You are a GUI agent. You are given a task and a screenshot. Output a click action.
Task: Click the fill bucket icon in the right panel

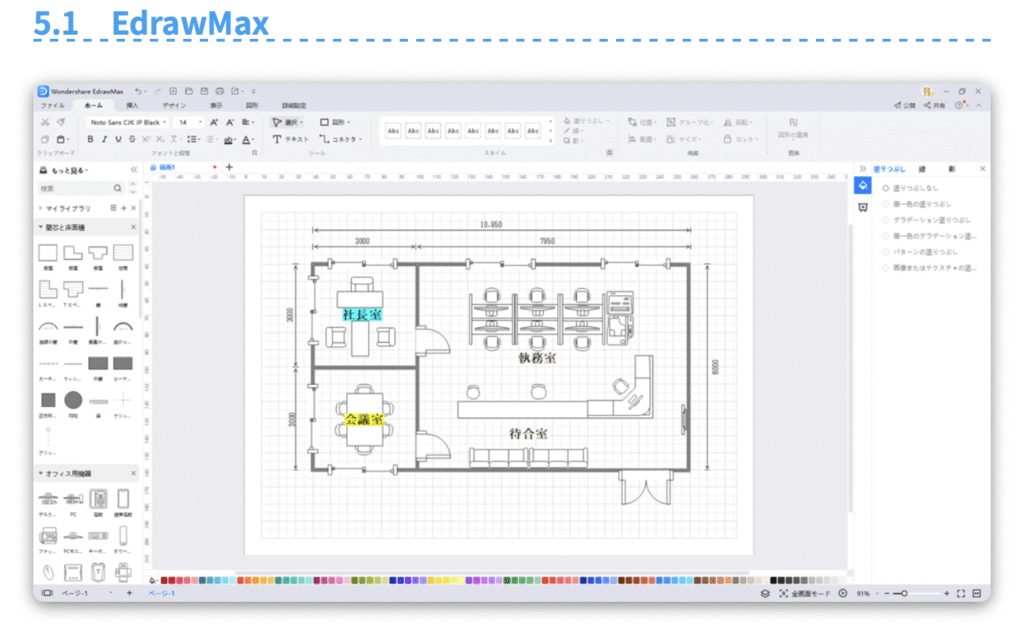pos(863,185)
